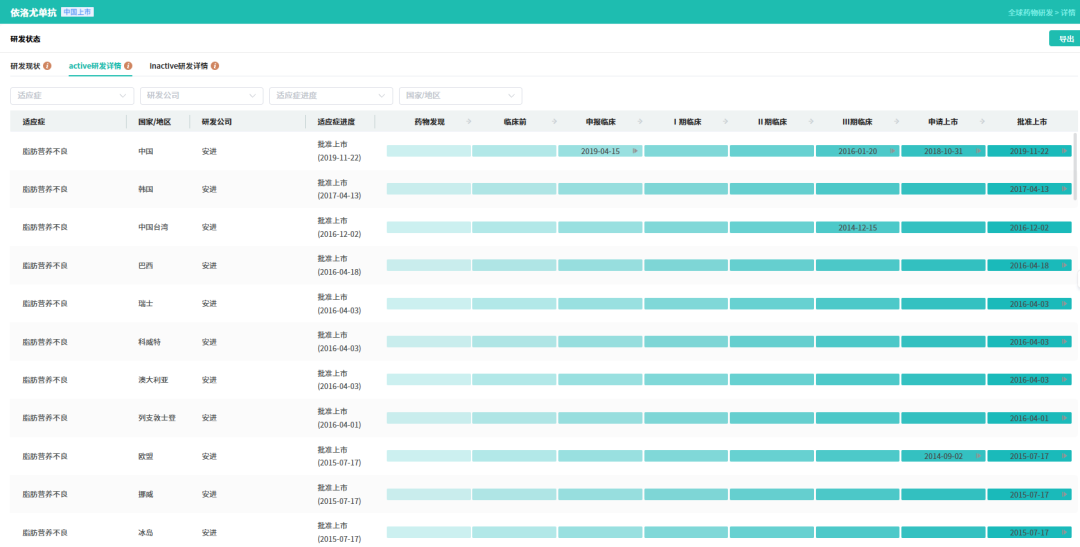Open the 适应症 filter dropdown

72,96
